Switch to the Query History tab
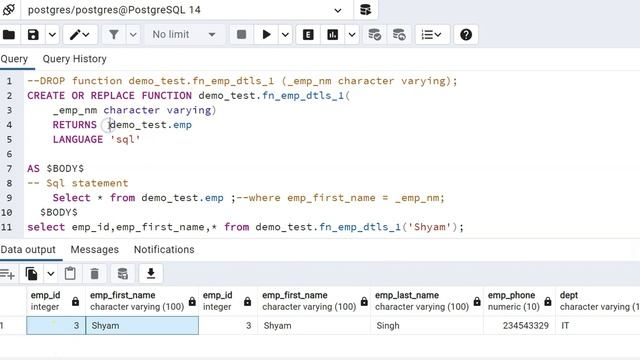The width and height of the screenshot is (640, 360). [x=74, y=59]
